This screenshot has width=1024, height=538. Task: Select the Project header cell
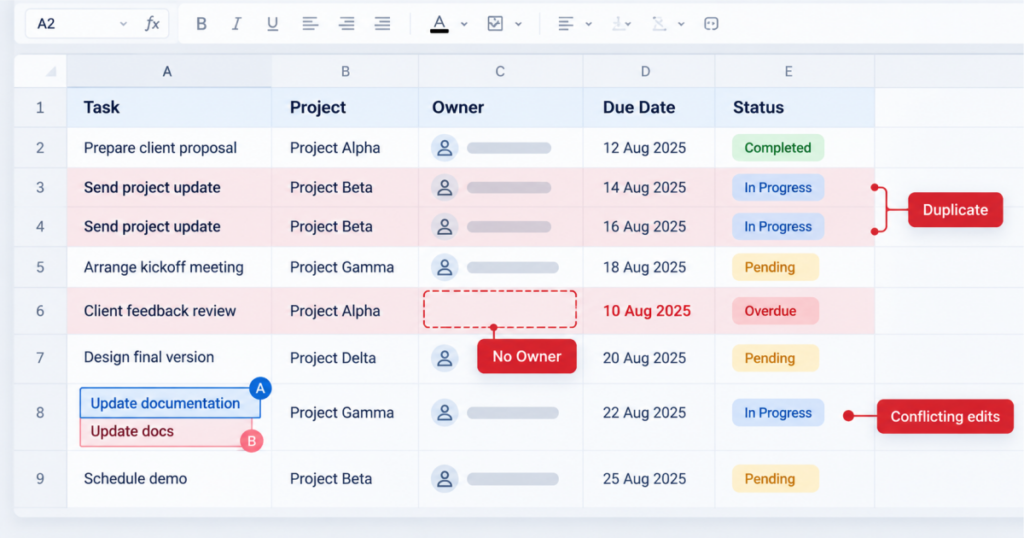point(345,107)
